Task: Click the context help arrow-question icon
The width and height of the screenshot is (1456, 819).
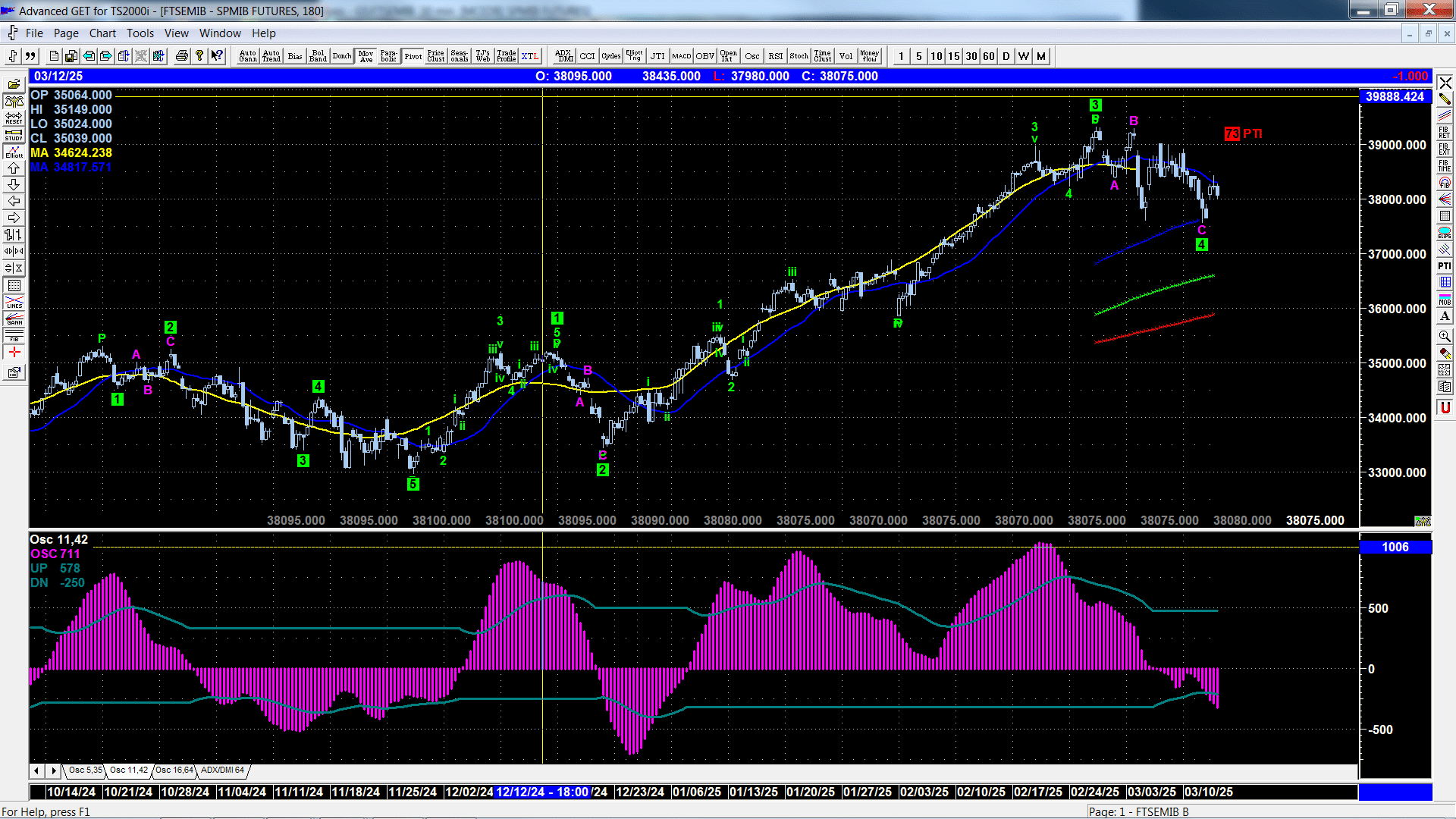Action: pyautogui.click(x=217, y=56)
